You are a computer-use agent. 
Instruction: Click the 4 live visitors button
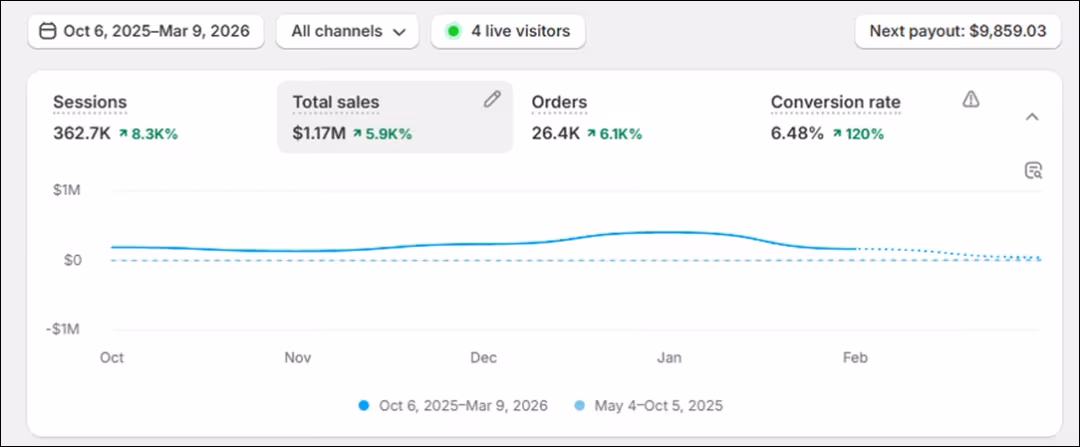click(508, 32)
